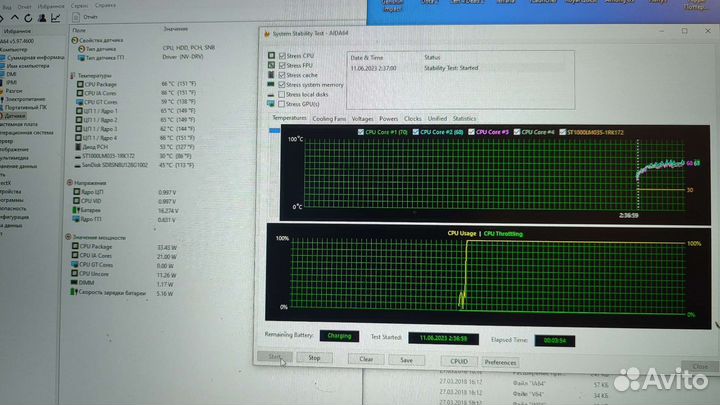Select Имя компьютера in the tree

[28, 66]
